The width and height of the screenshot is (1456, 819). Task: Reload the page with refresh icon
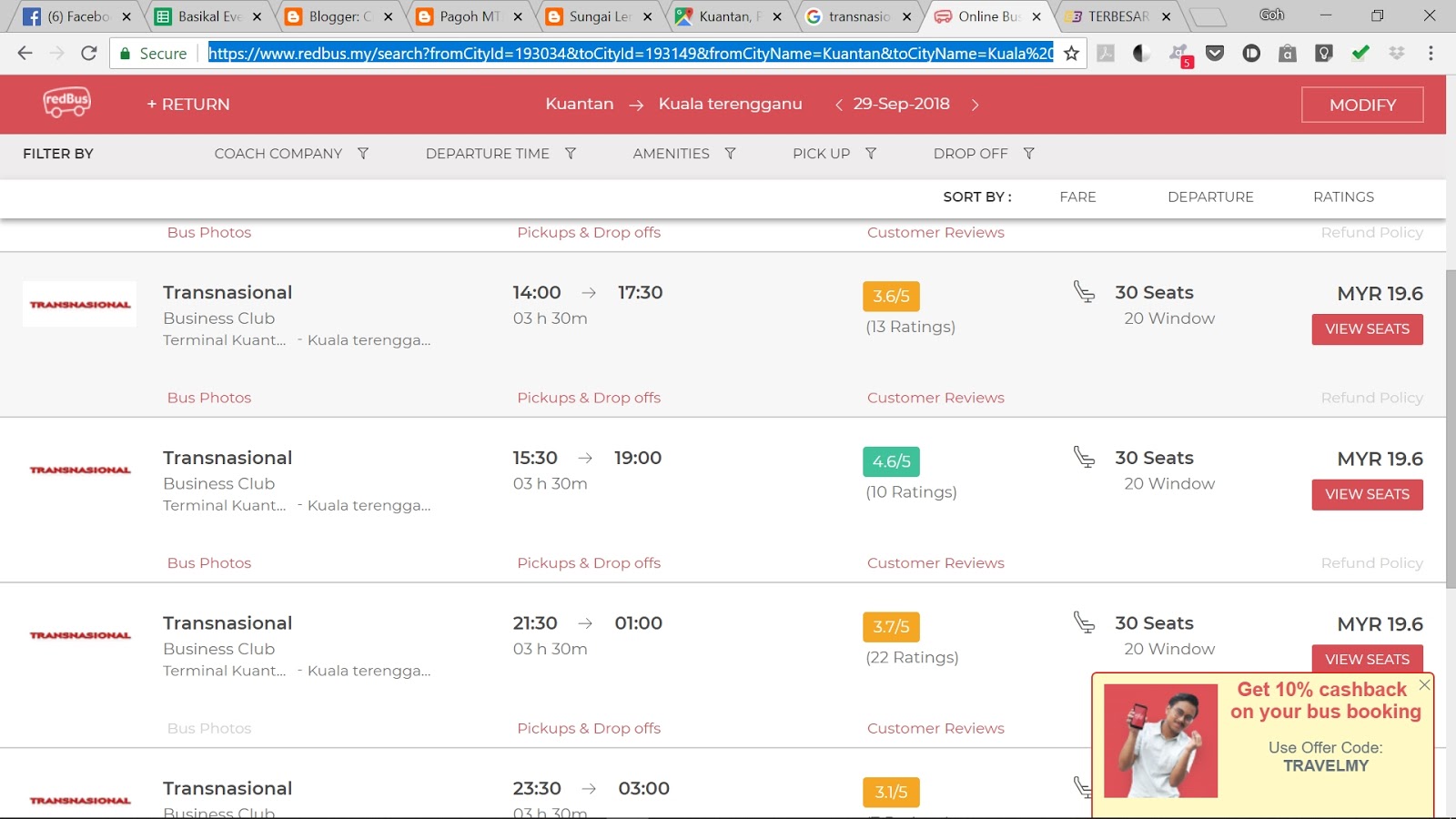(x=88, y=54)
